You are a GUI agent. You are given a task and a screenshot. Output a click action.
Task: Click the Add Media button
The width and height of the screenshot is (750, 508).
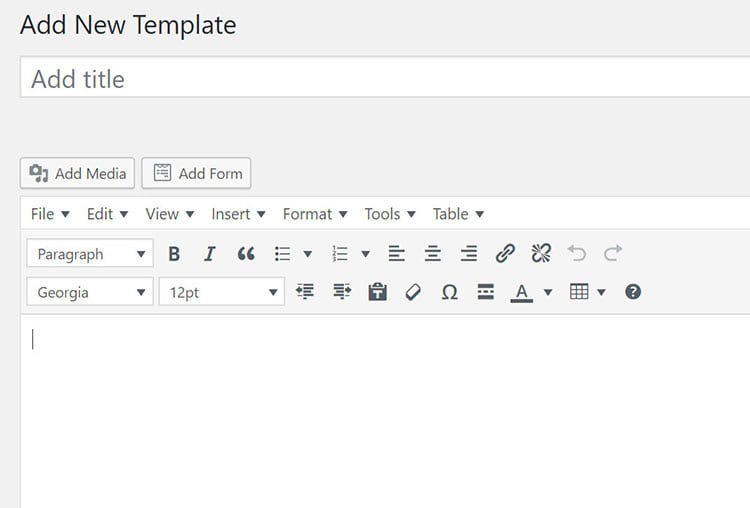pos(77,173)
